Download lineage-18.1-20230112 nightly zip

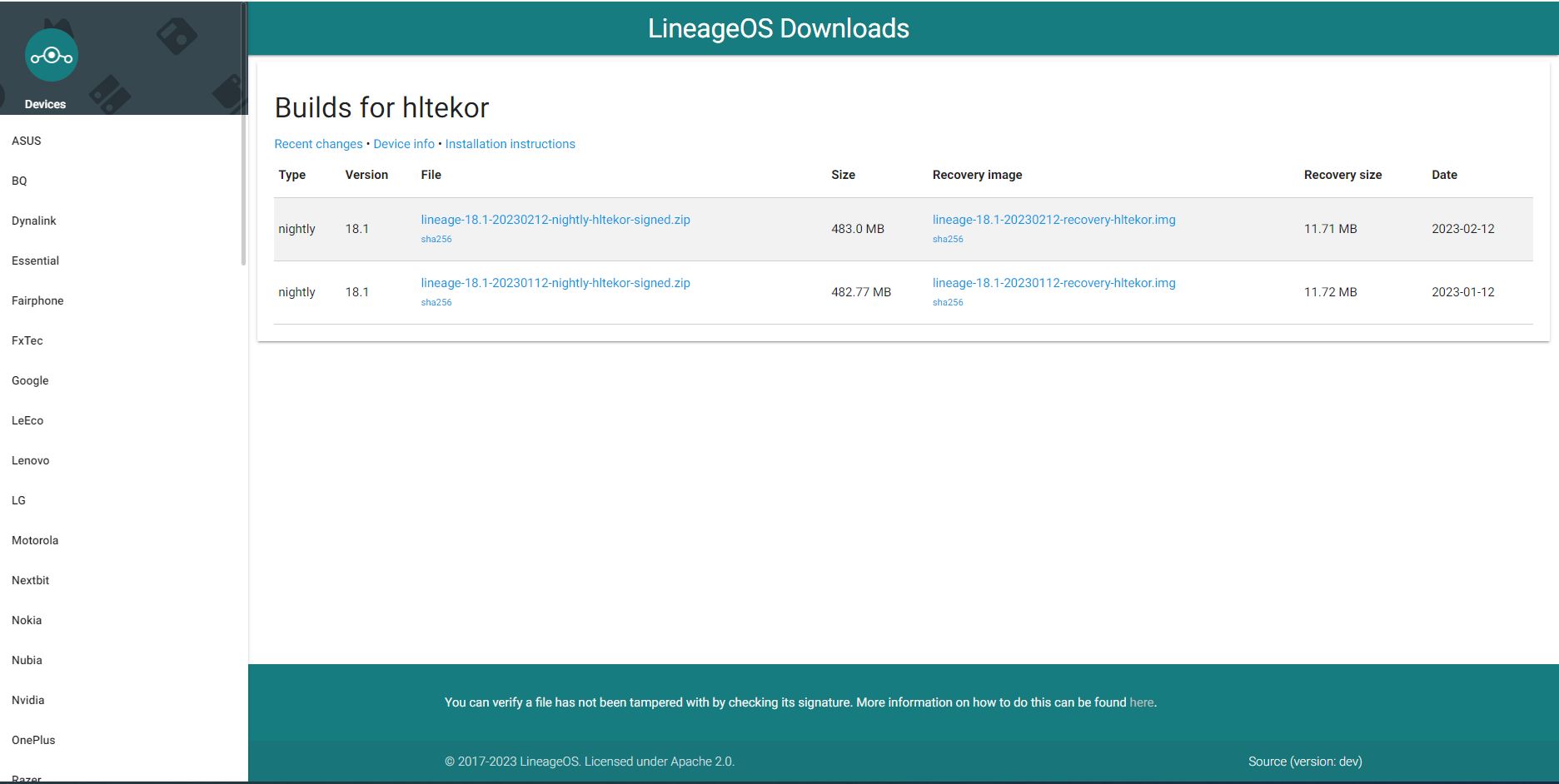click(x=555, y=283)
